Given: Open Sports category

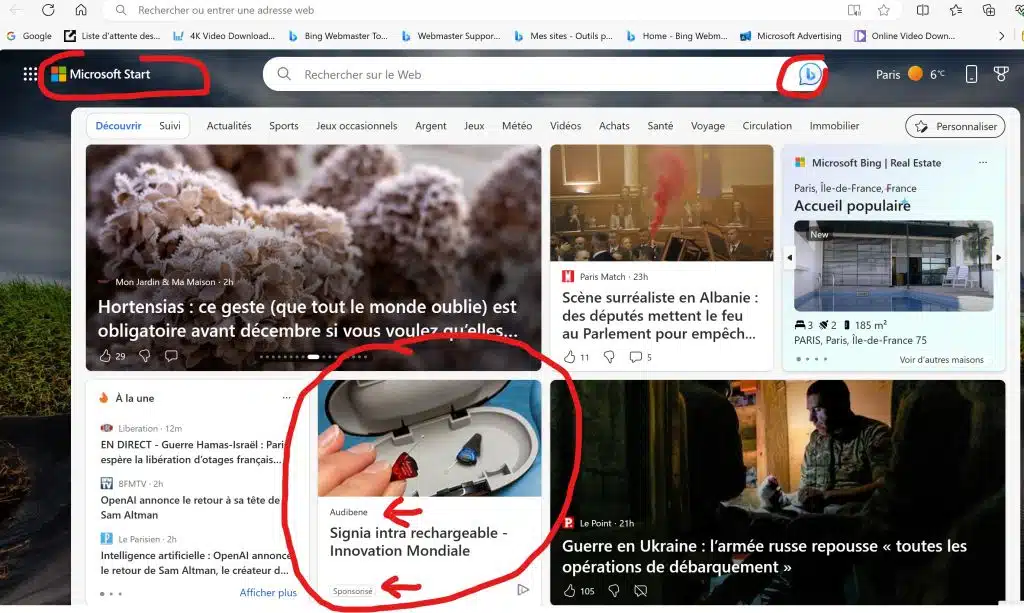Looking at the screenshot, I should (283, 126).
